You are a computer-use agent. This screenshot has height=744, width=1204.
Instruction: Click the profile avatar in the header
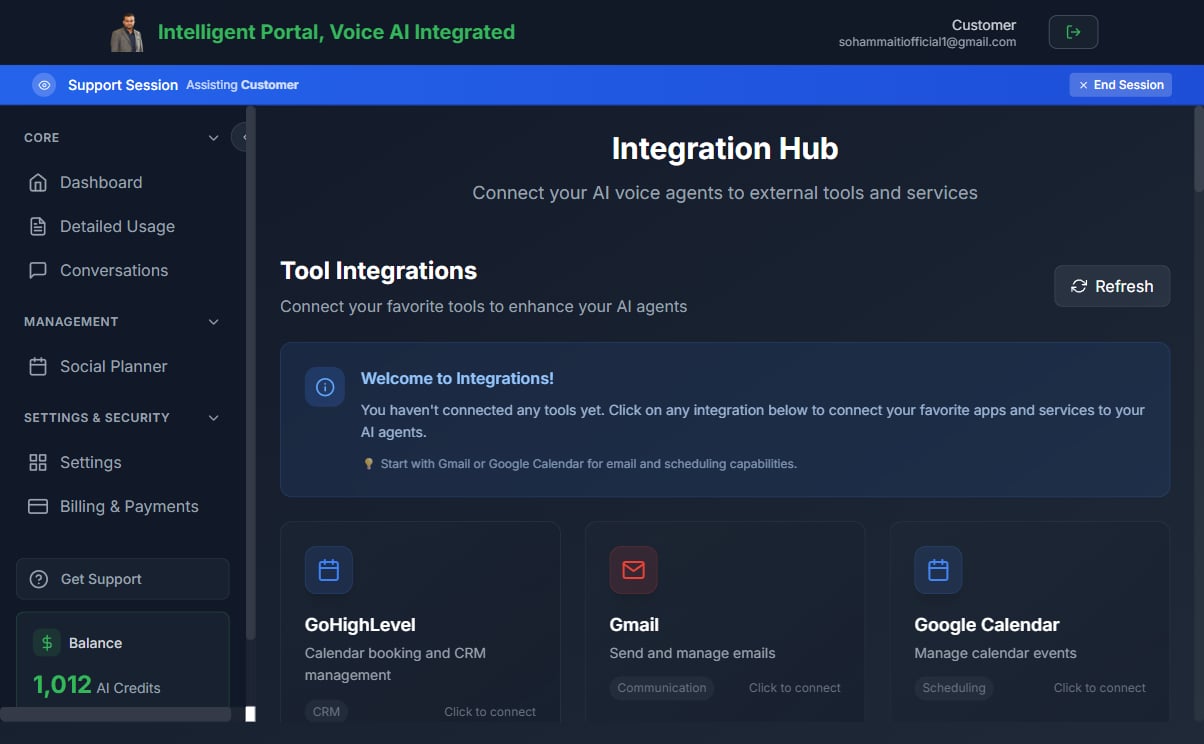pyautogui.click(x=127, y=32)
